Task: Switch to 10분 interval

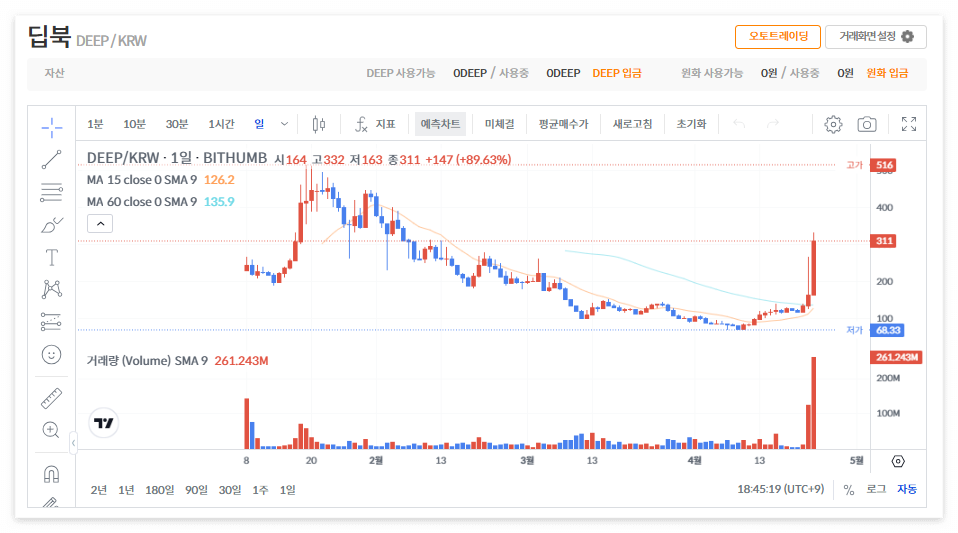Action: 134,124
